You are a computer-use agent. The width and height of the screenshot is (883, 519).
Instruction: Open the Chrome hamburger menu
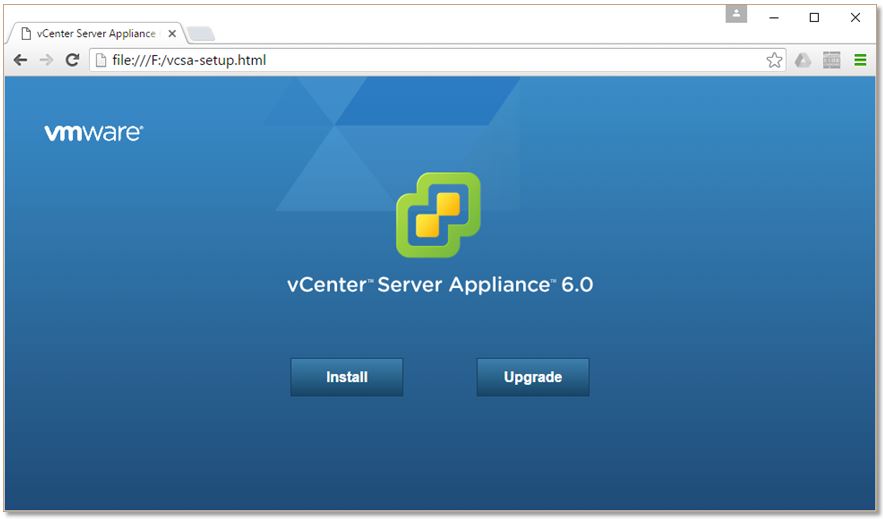[860, 60]
